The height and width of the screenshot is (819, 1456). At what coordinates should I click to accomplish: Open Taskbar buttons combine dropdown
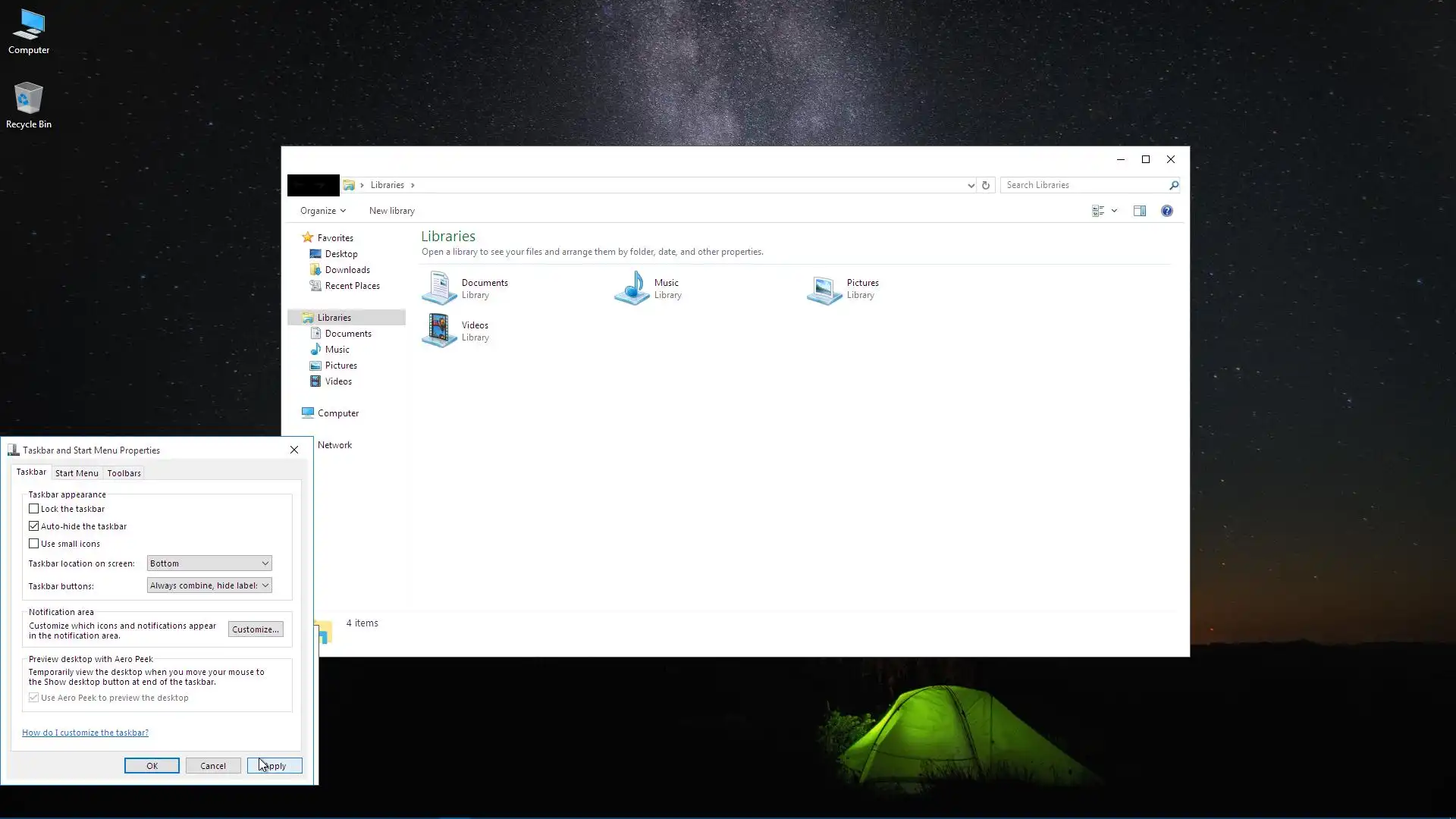click(x=209, y=585)
